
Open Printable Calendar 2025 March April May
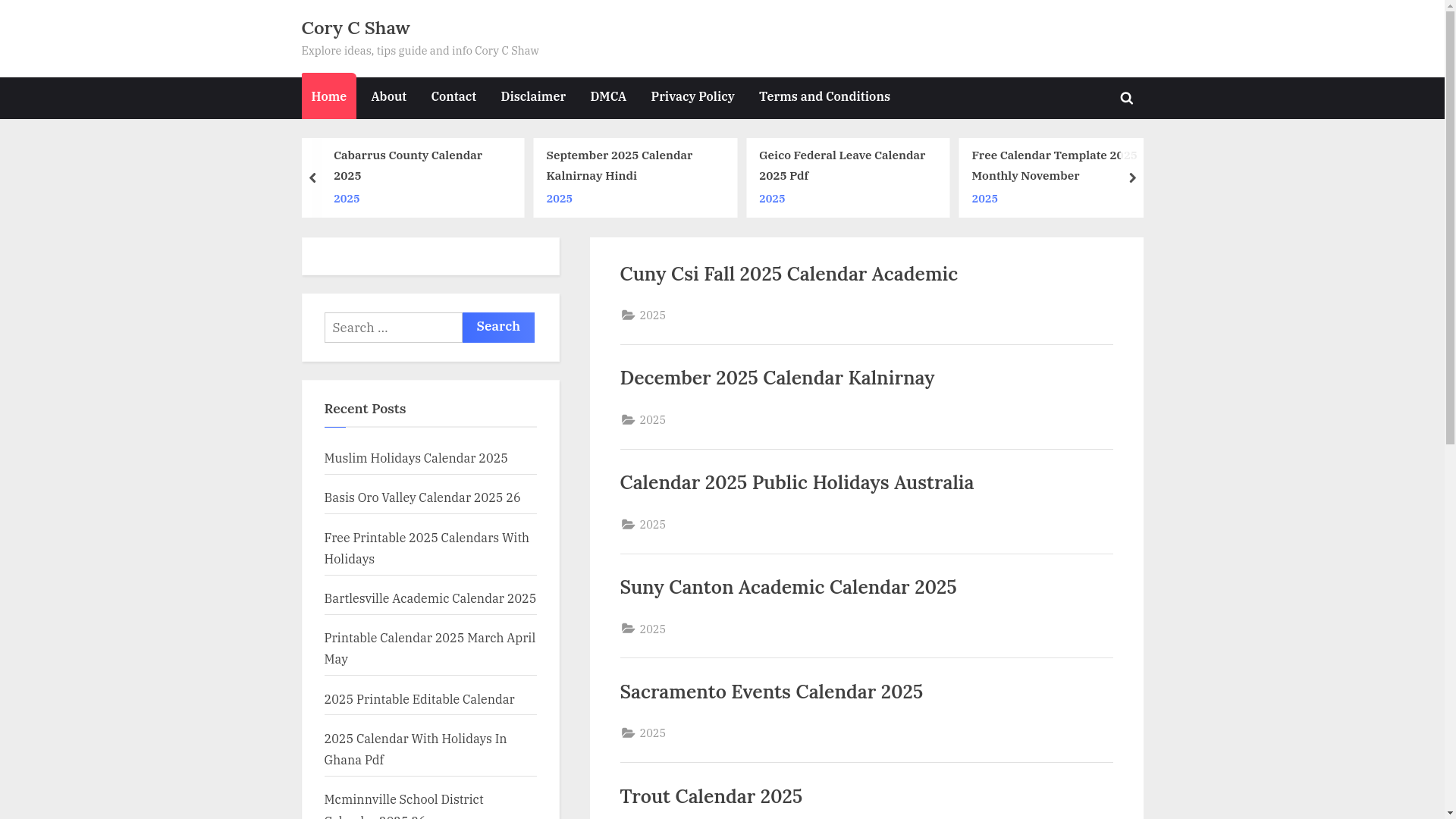click(x=430, y=648)
